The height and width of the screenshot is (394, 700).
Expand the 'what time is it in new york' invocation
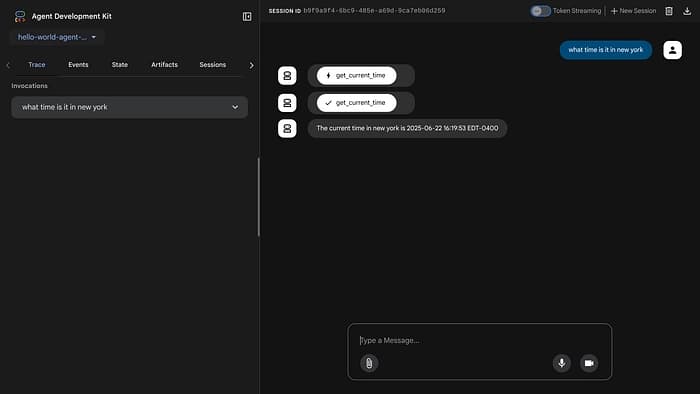tap(129, 107)
